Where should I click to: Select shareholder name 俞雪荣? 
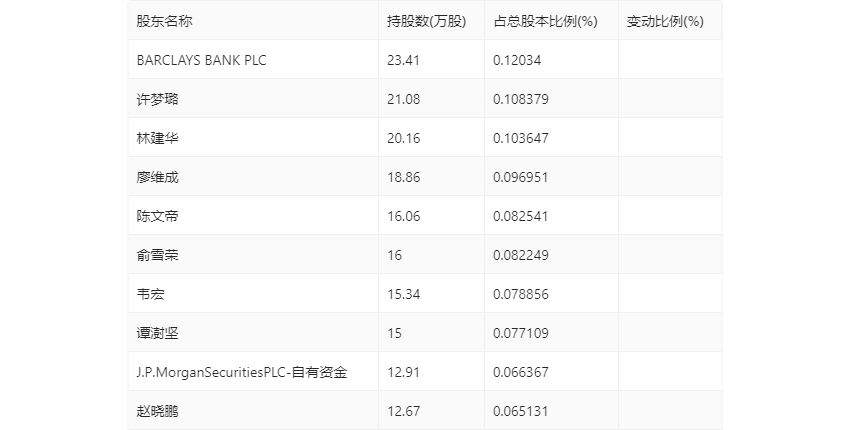157,255
